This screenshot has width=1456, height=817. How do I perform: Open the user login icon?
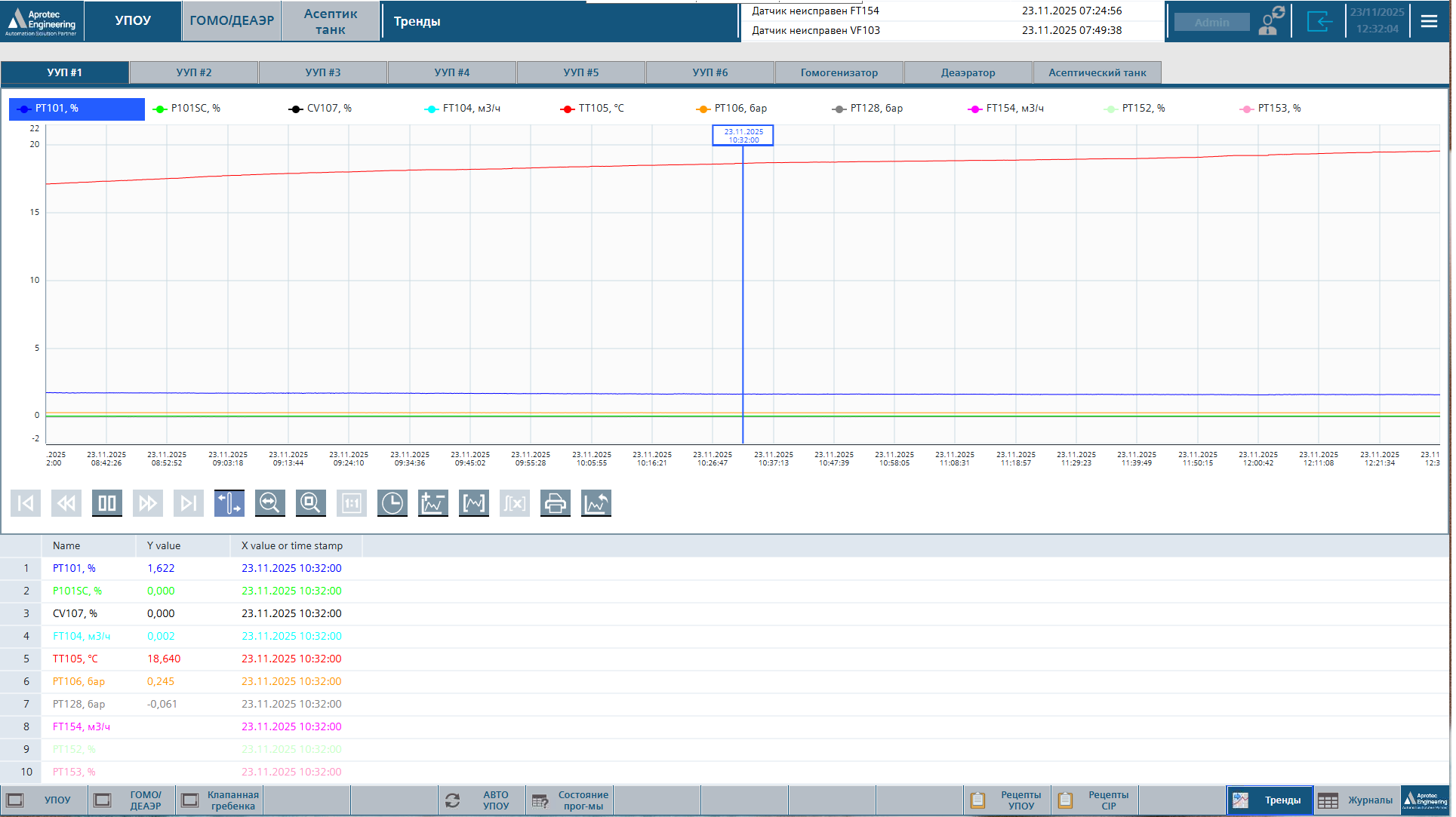(1271, 21)
